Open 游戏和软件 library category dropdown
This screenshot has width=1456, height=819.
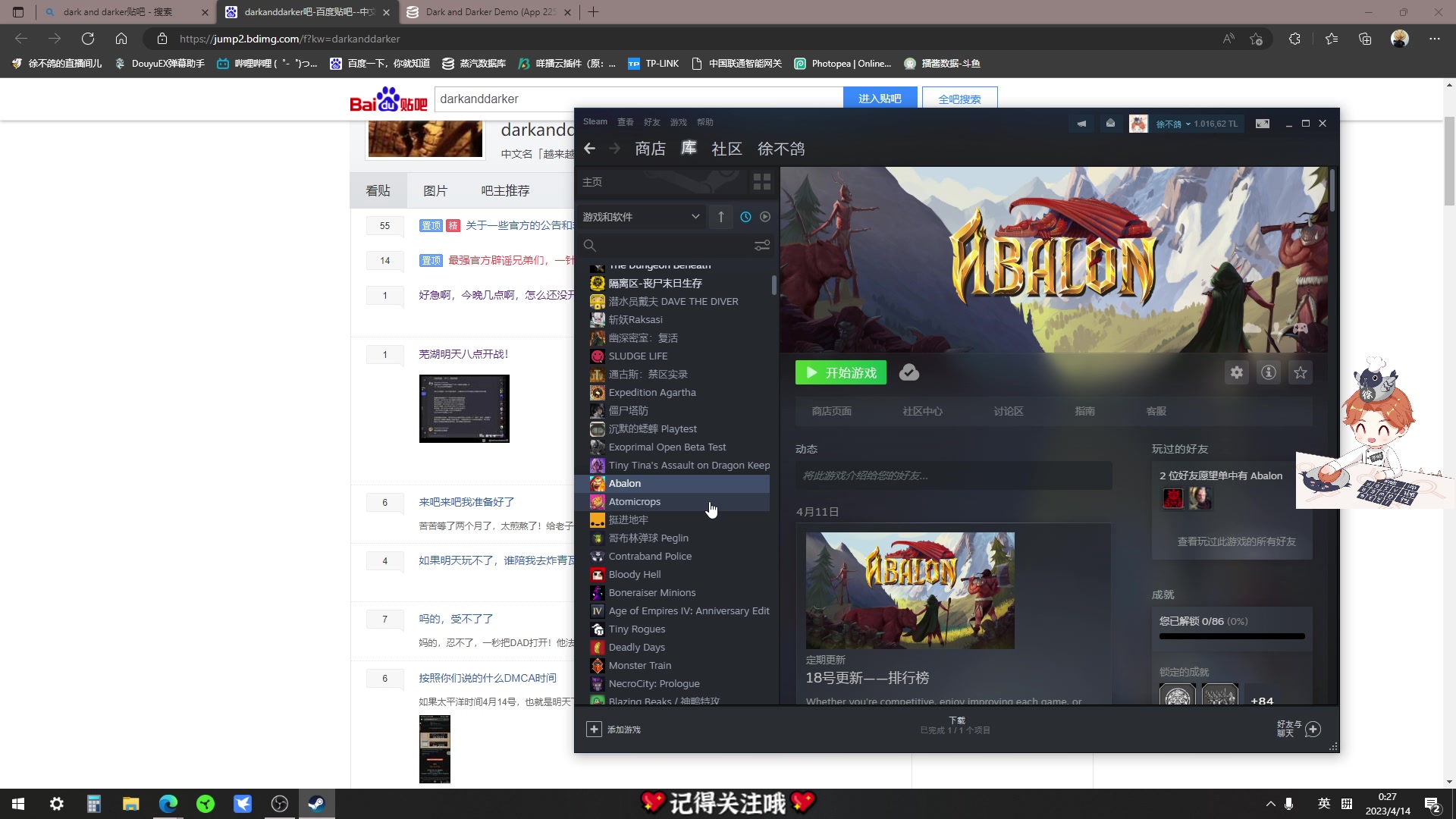click(x=641, y=217)
